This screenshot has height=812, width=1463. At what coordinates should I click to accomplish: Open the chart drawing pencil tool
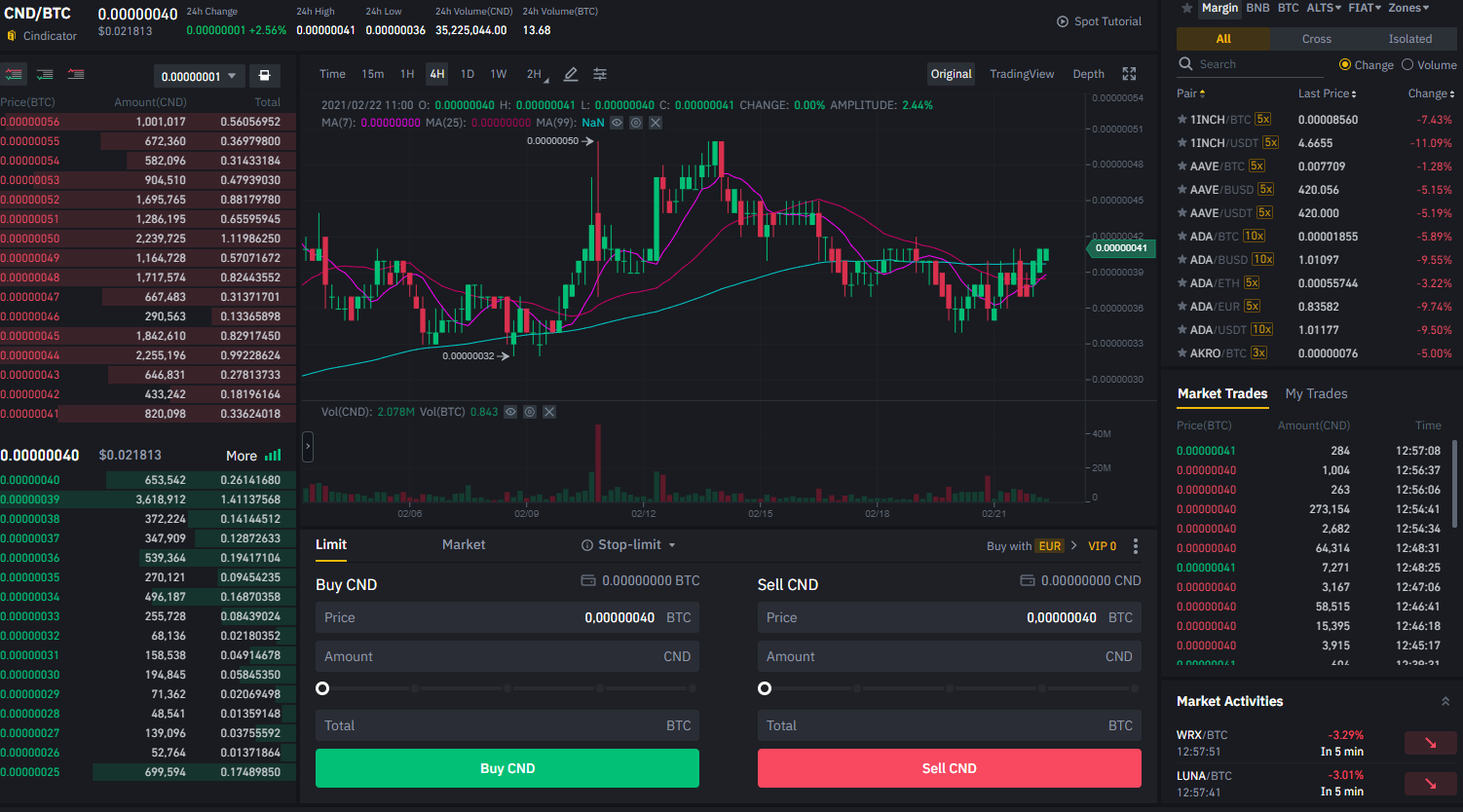[571, 74]
